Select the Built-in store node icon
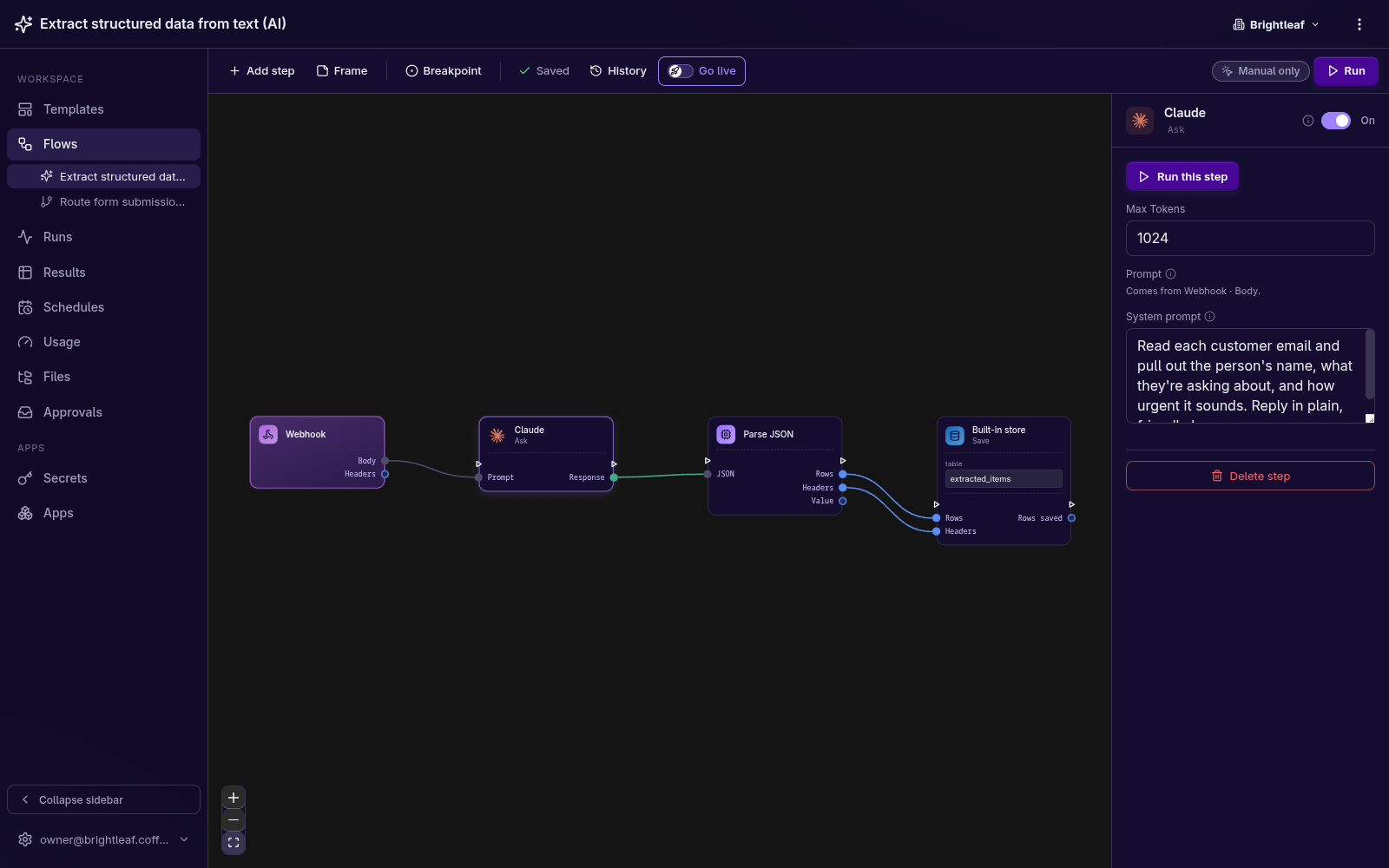Image resolution: width=1389 pixels, height=868 pixels. pos(955,435)
